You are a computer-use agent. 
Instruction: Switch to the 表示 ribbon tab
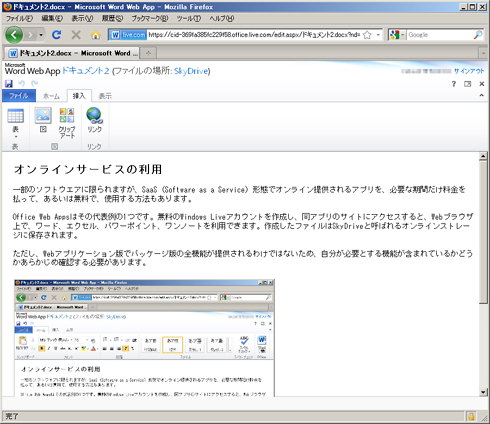point(105,96)
